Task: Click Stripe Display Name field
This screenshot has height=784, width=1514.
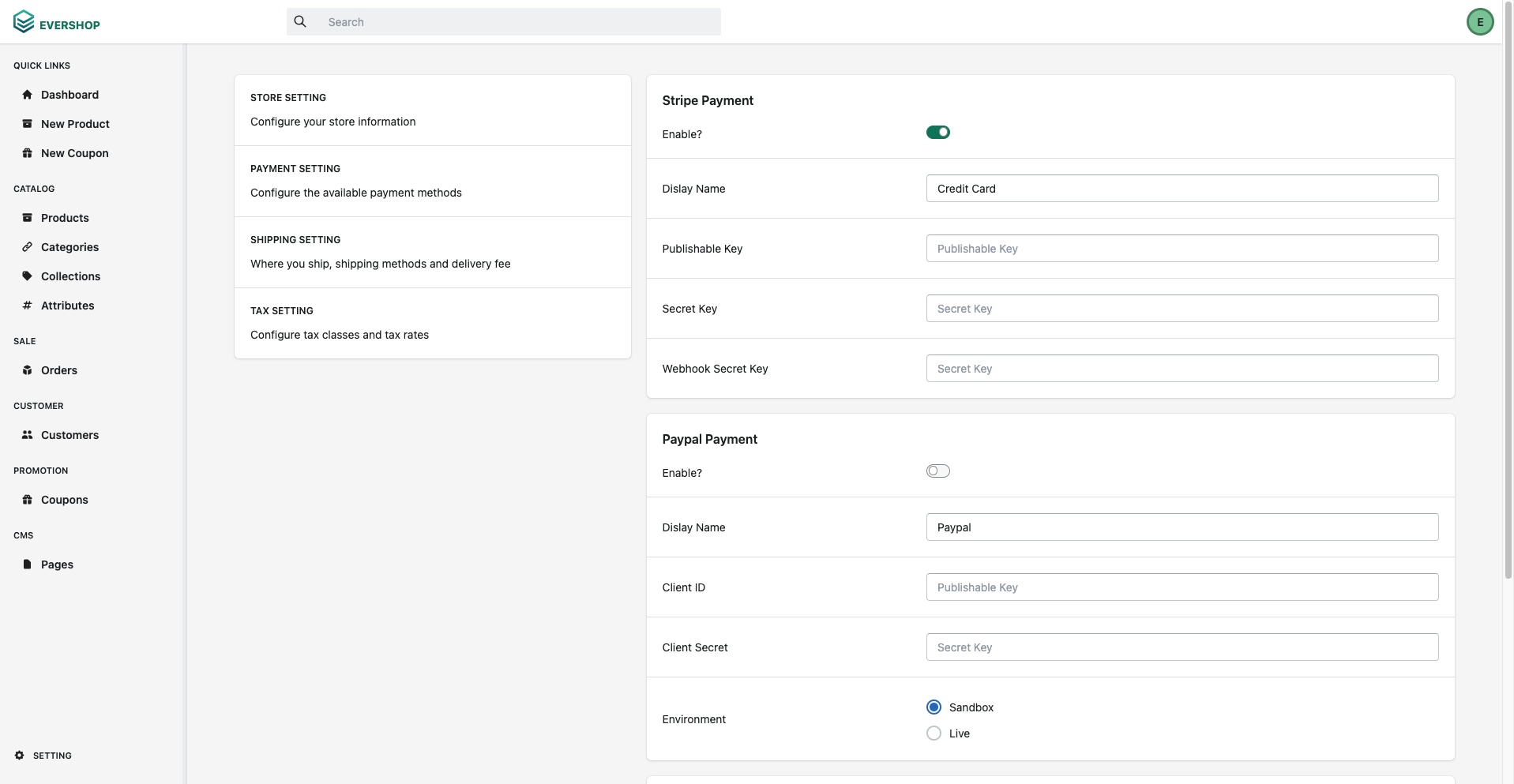Action: tap(1182, 189)
